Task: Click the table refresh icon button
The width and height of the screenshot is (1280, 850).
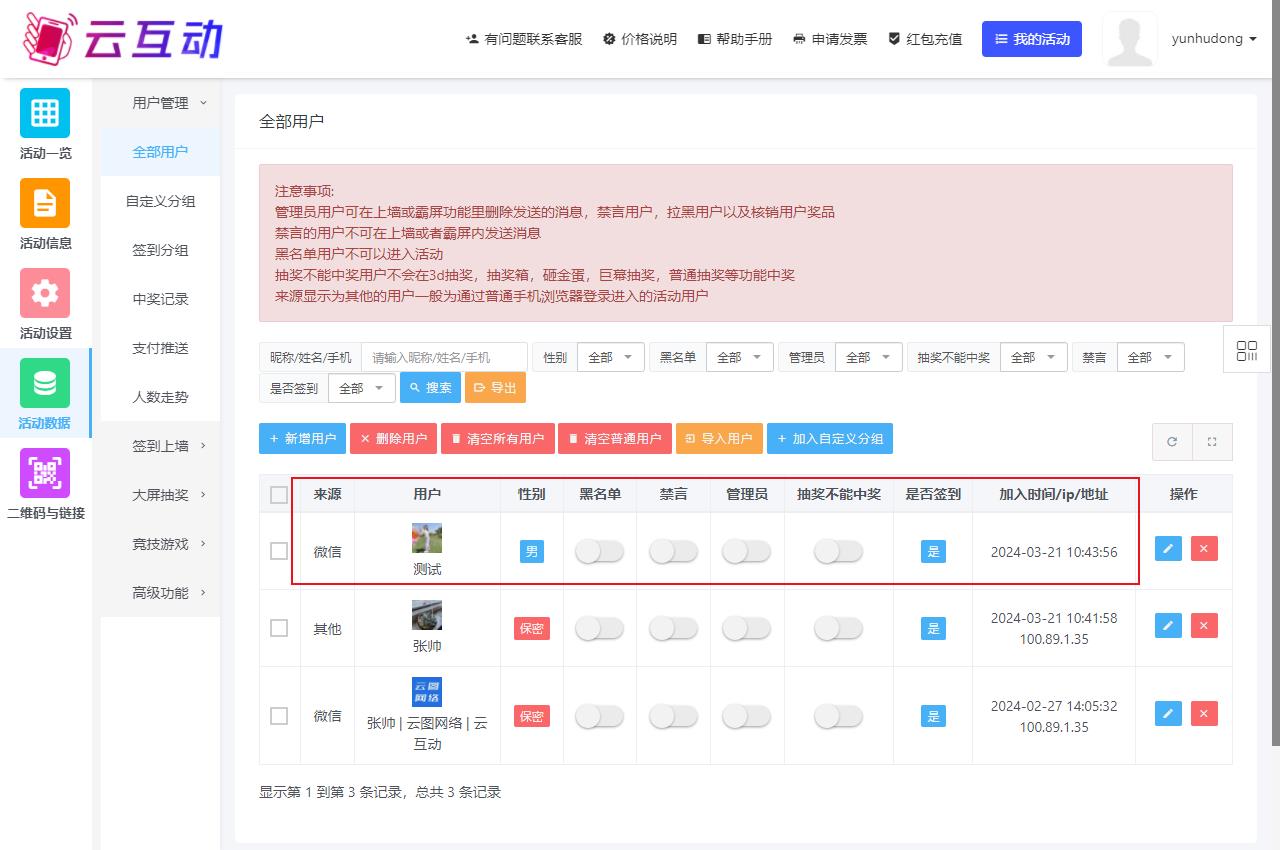Action: coord(1172,441)
